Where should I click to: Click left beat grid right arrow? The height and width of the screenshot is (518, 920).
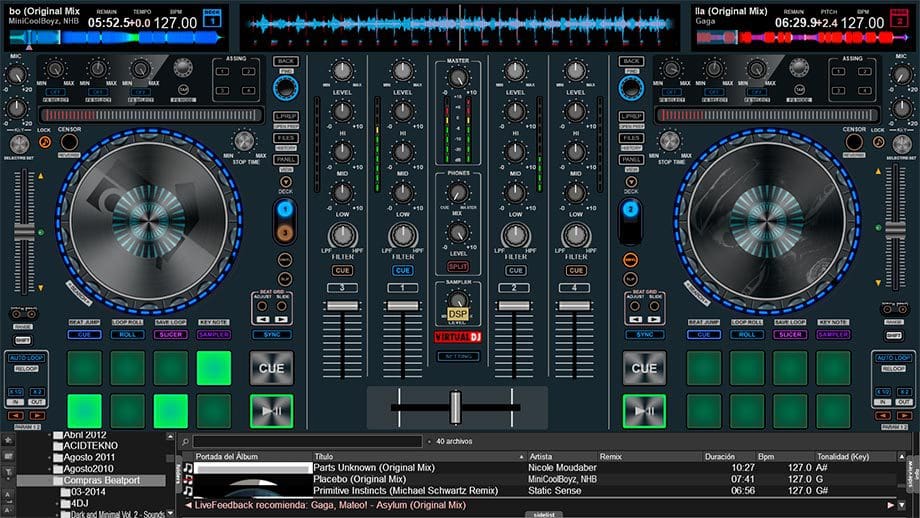click(x=282, y=320)
